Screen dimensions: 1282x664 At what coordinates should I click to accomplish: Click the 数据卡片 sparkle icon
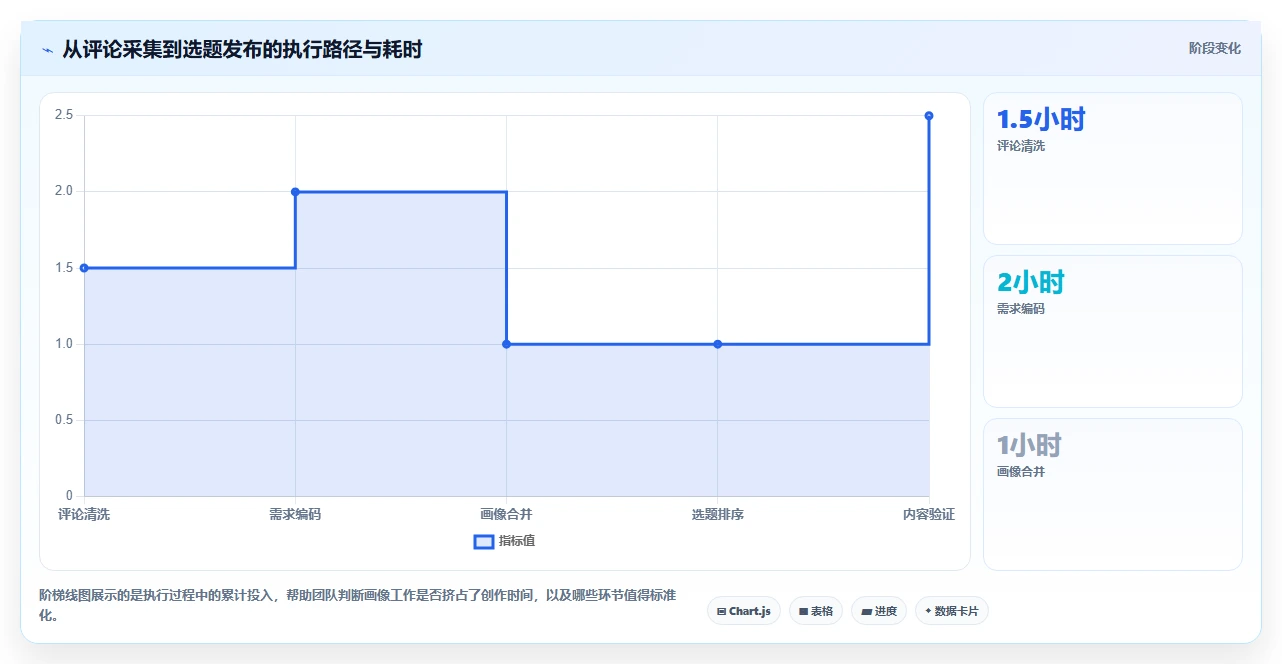[928, 611]
